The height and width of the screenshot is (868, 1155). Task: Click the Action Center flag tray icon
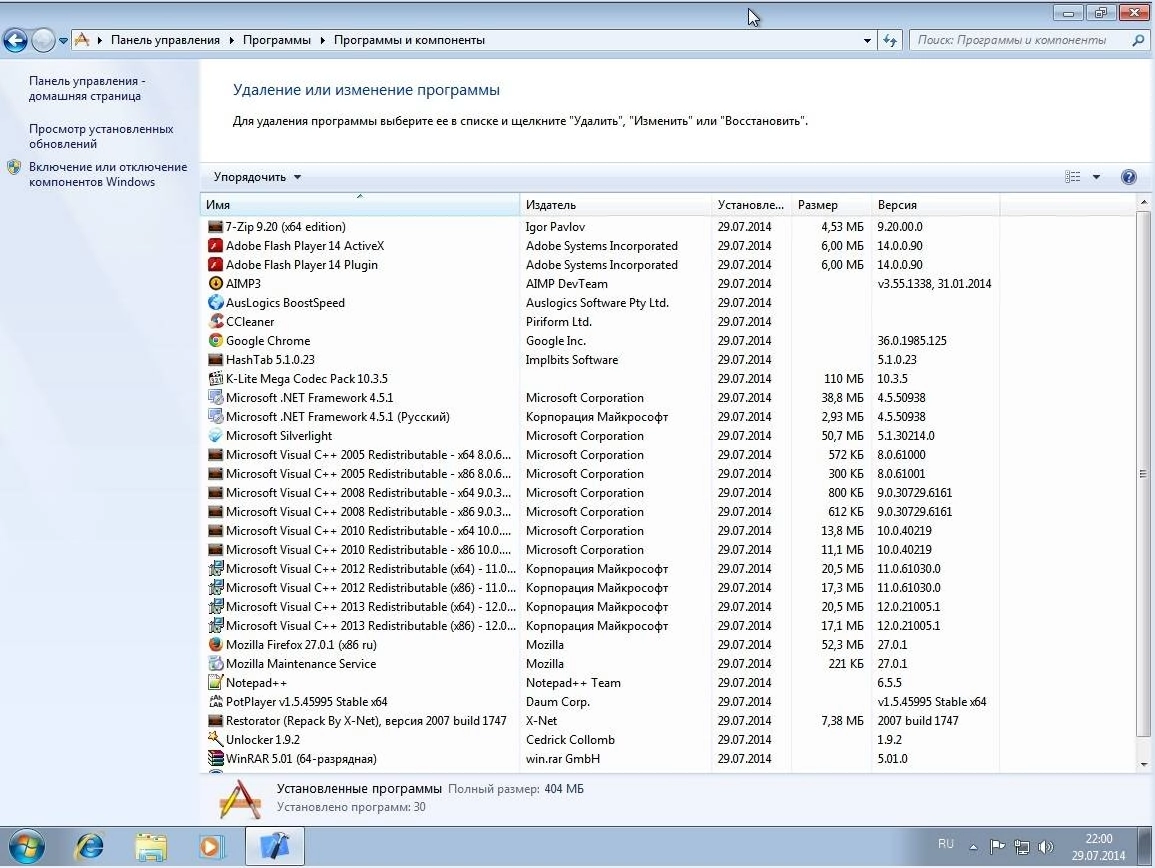(x=997, y=847)
